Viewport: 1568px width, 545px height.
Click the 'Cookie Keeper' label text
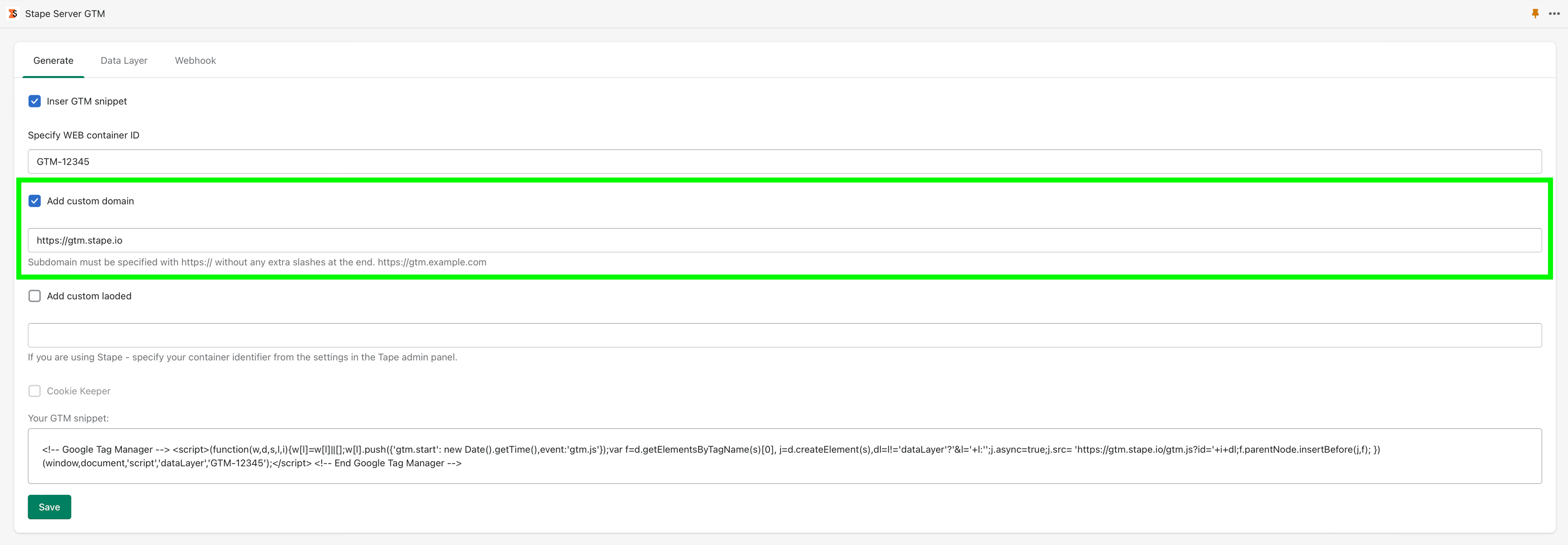pos(78,391)
